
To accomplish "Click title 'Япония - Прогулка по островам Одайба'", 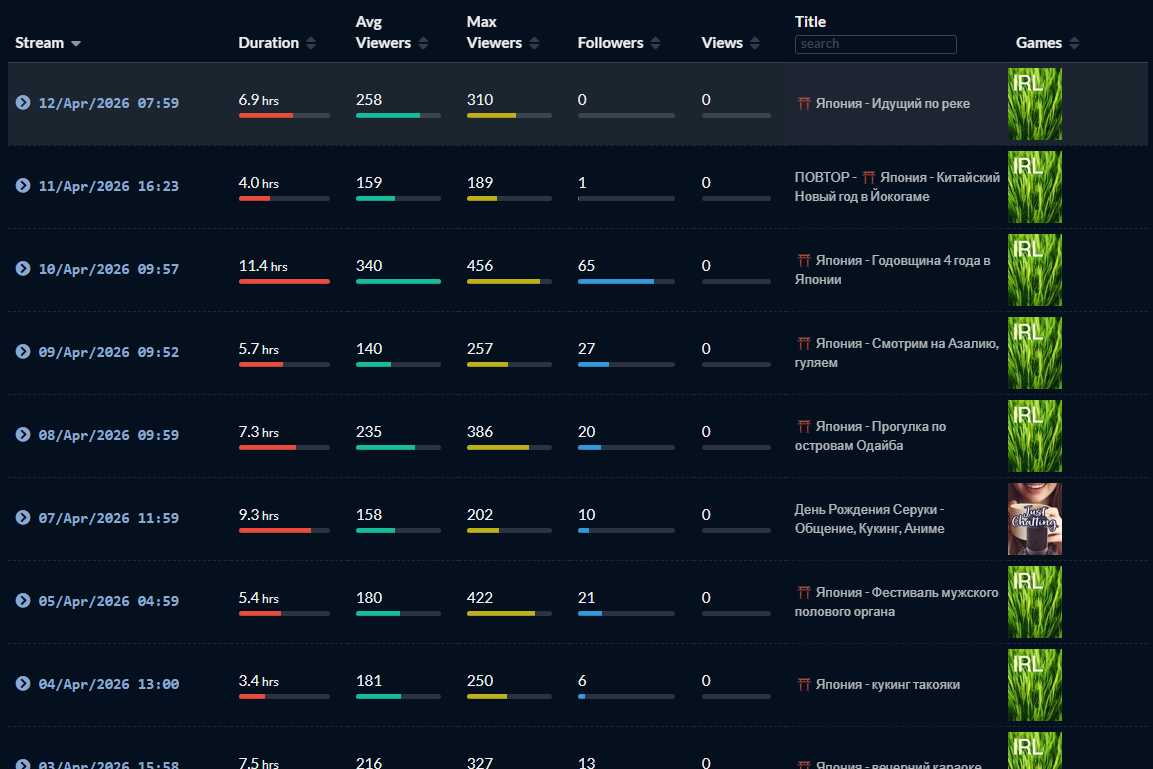I will 871,436.
